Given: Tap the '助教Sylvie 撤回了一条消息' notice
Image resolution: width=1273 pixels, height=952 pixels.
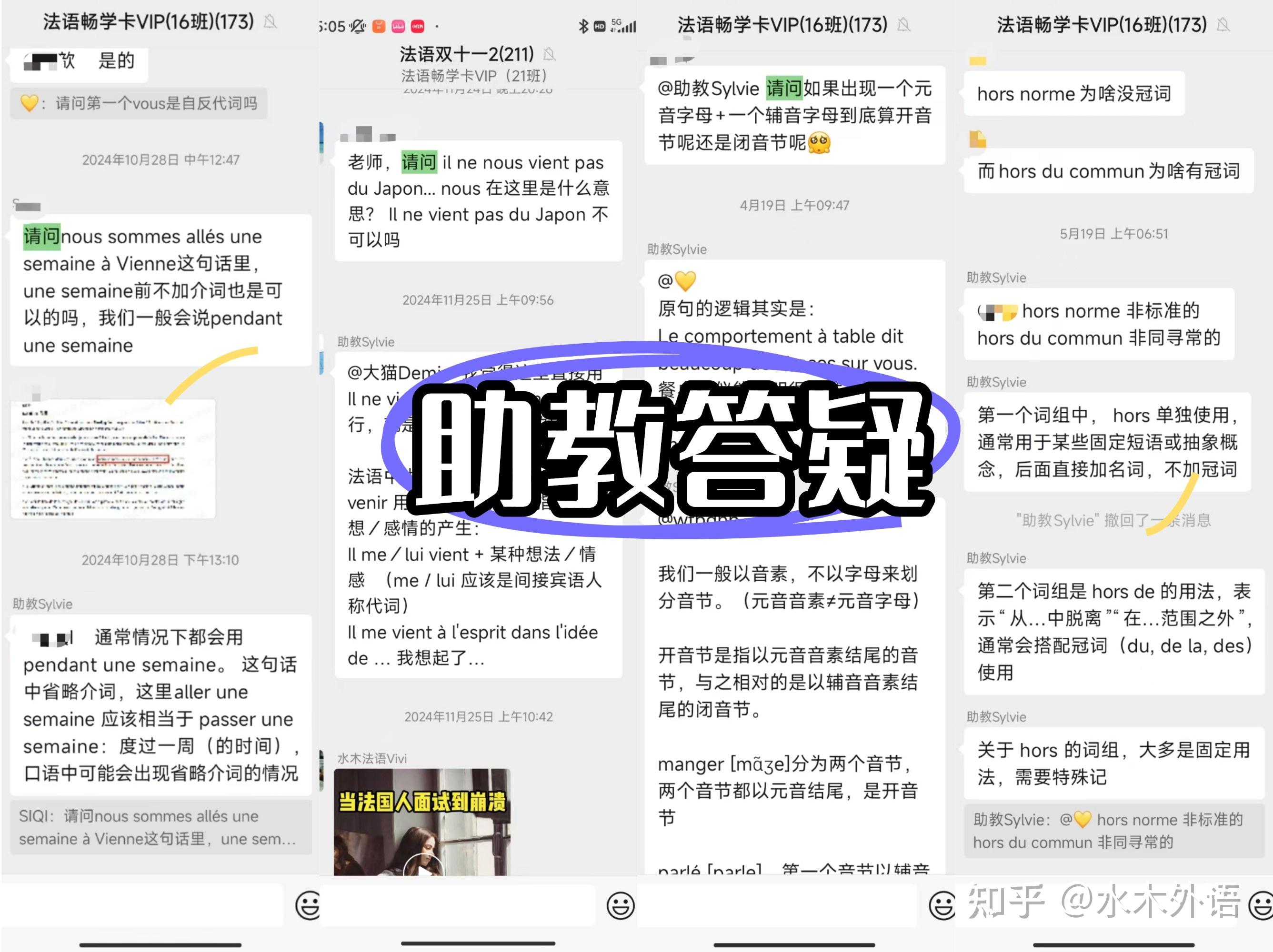Looking at the screenshot, I should pyautogui.click(x=1113, y=520).
